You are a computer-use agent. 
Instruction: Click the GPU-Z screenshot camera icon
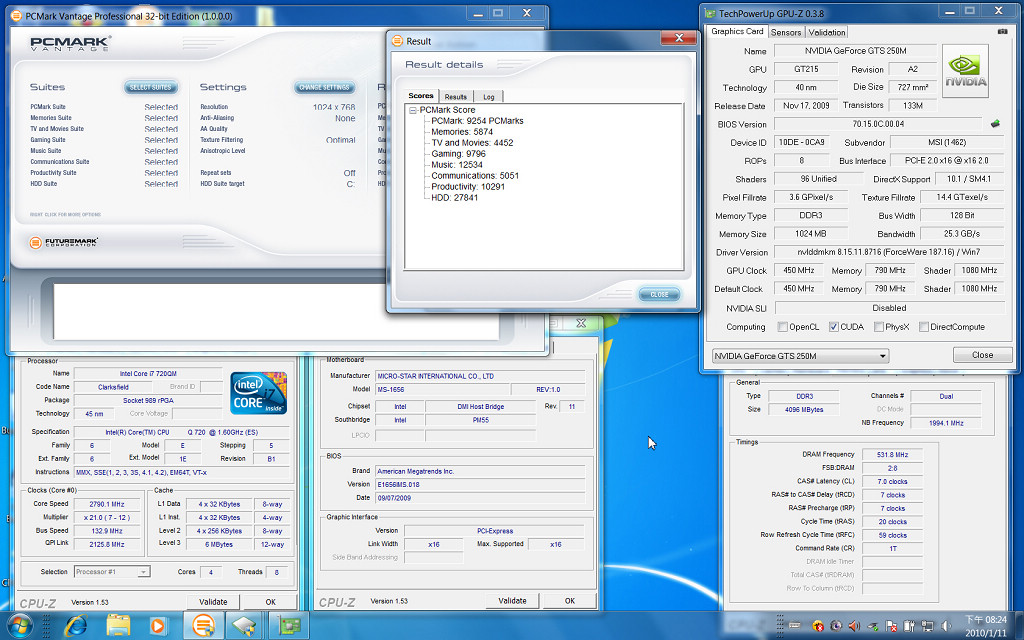(1003, 31)
